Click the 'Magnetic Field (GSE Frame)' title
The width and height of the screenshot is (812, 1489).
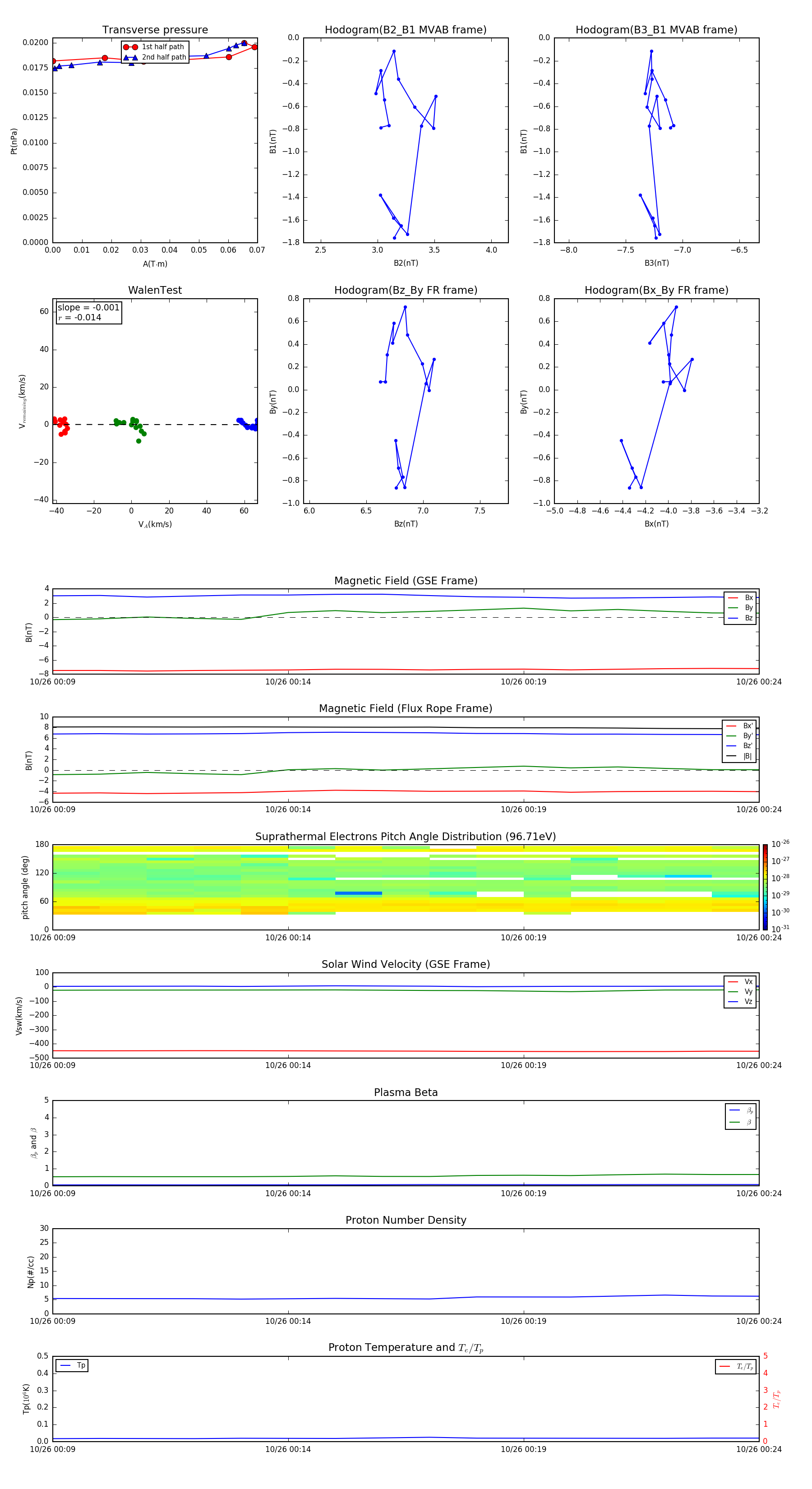pyautogui.click(x=406, y=581)
